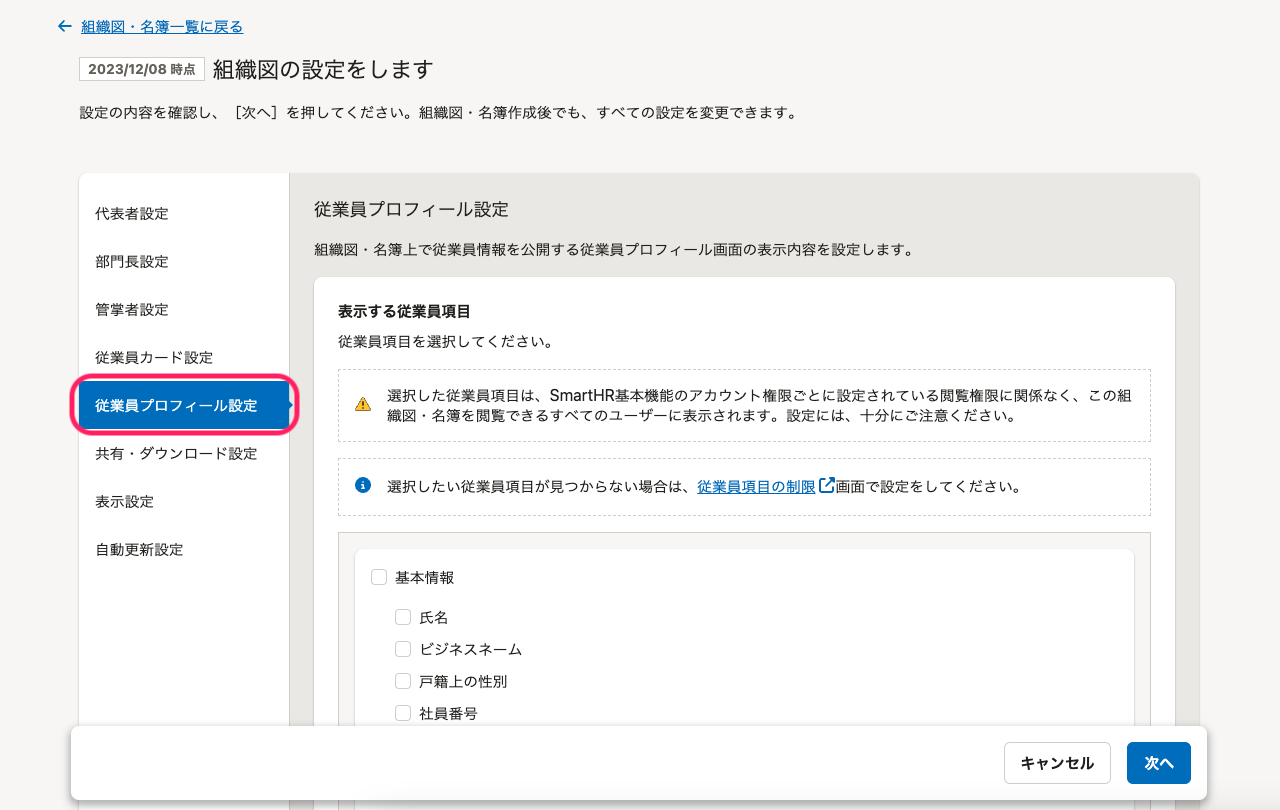
Task: Enable the 氏名 checkbox
Action: tap(403, 617)
